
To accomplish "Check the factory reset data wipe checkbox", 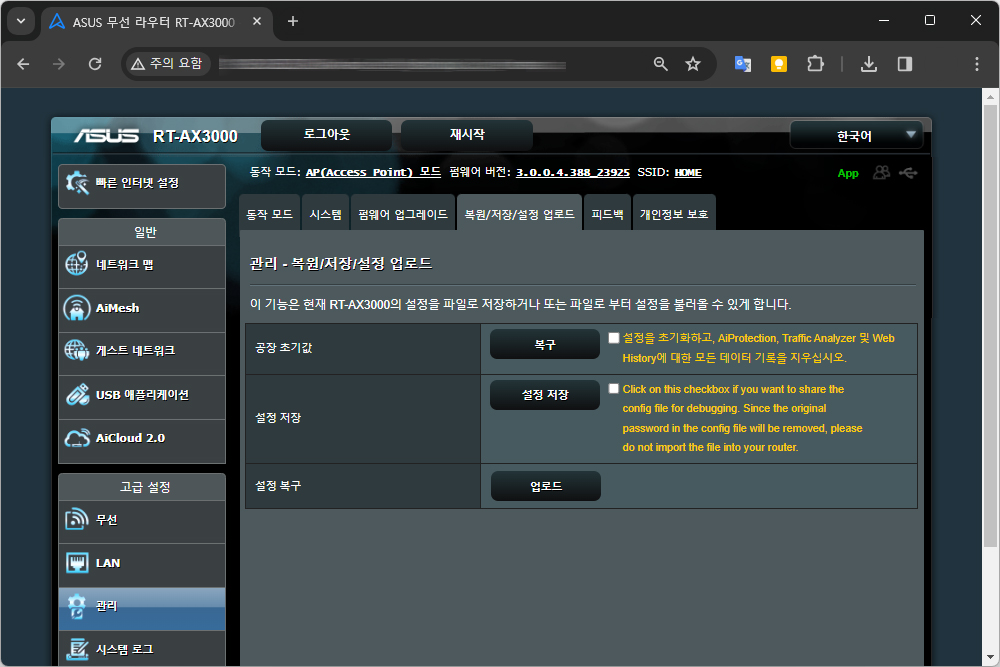I will (614, 338).
